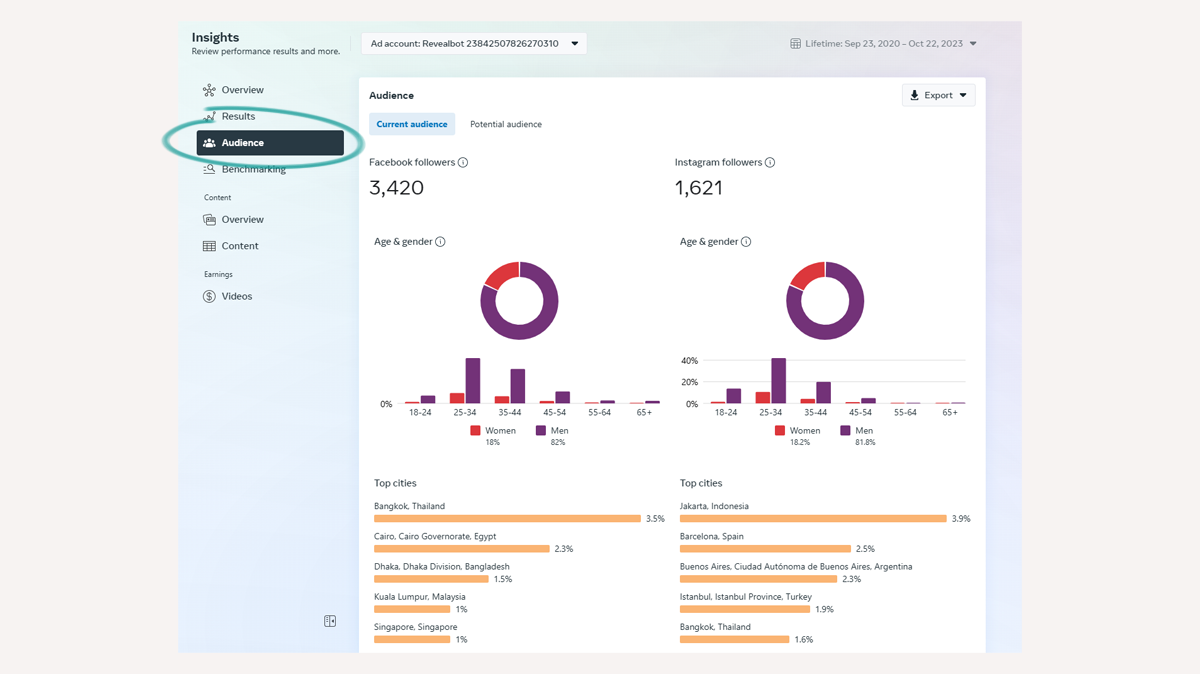1200x674 pixels.
Task: Click the Content document icon
Action: coord(209,245)
